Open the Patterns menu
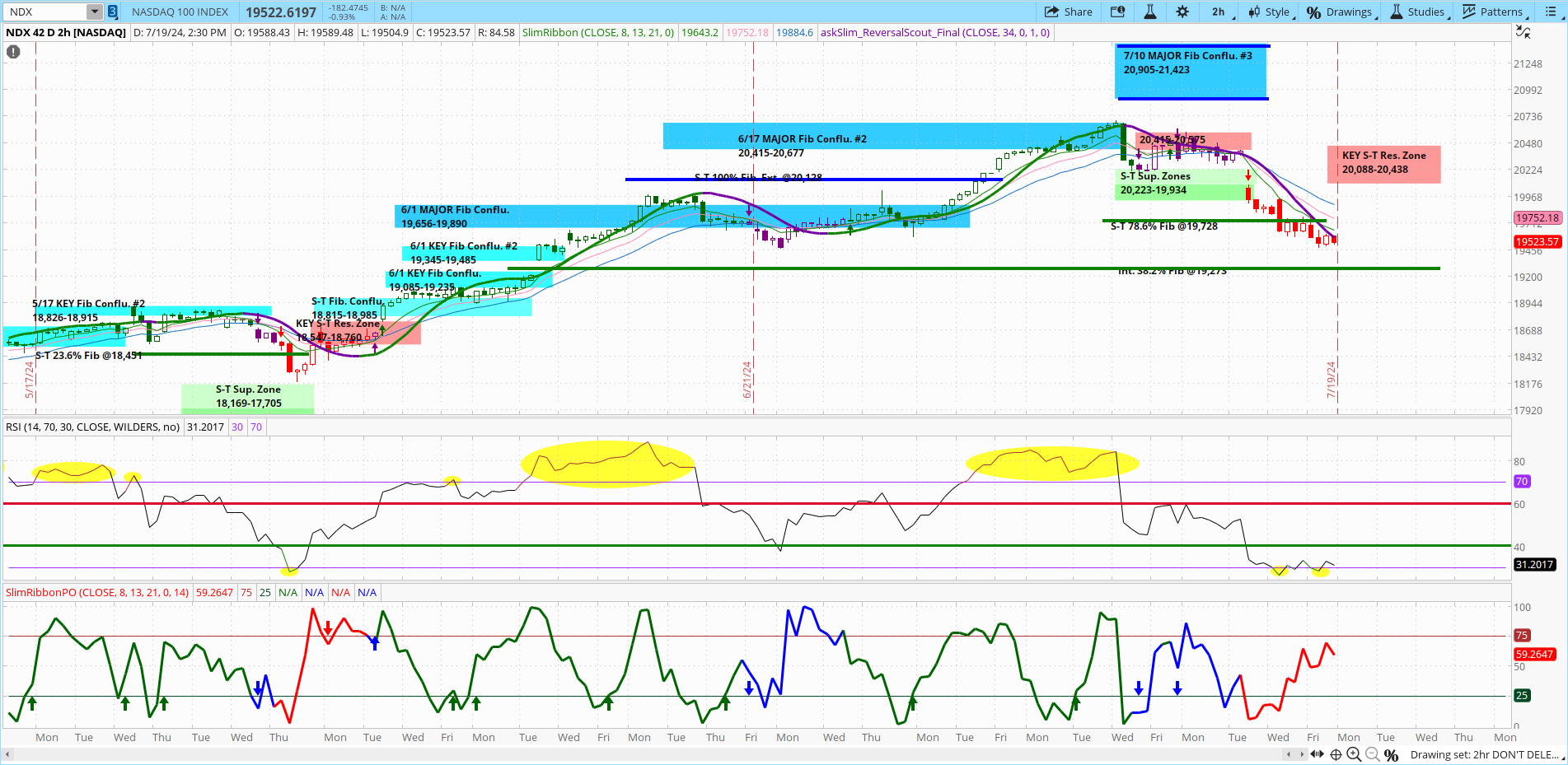The height and width of the screenshot is (765, 1568). click(x=1495, y=12)
